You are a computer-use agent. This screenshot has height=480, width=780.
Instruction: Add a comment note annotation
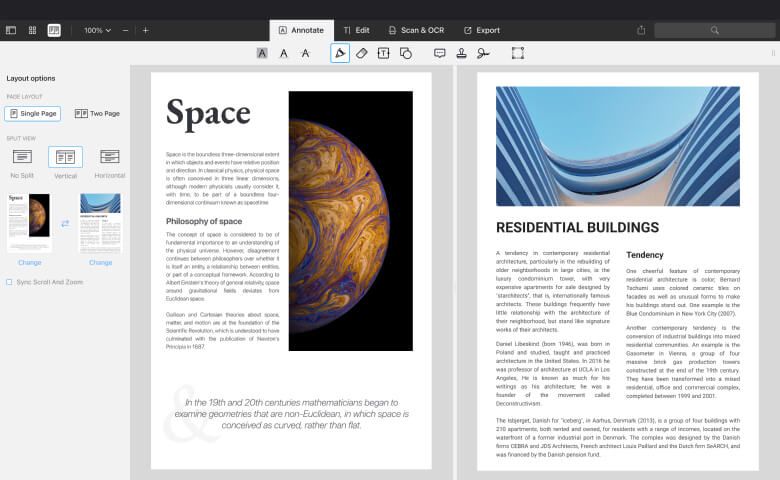439,53
